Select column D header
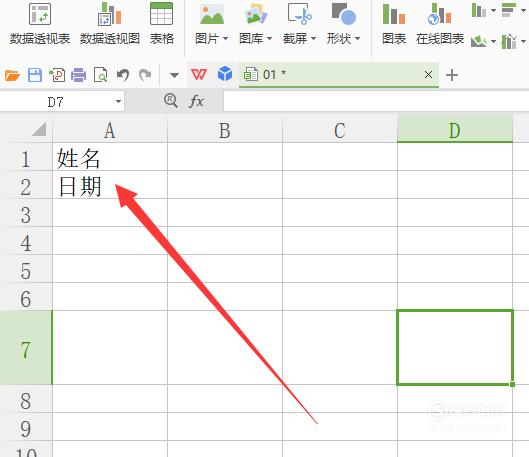The height and width of the screenshot is (457, 529). pos(455,130)
